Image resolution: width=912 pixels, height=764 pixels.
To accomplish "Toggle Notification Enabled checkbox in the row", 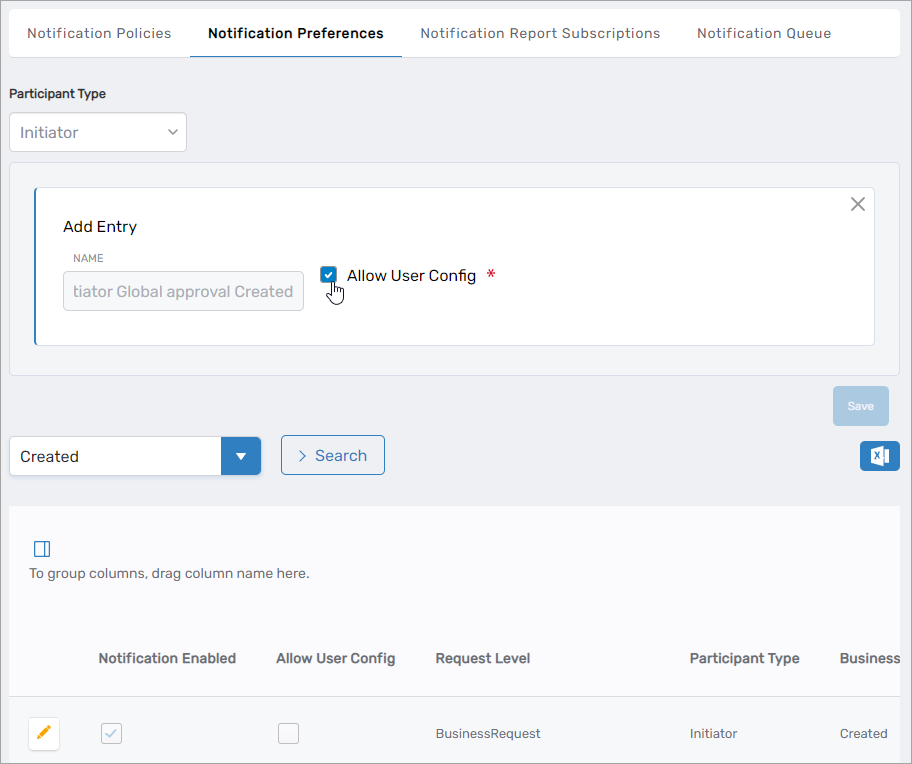I will pyautogui.click(x=111, y=733).
